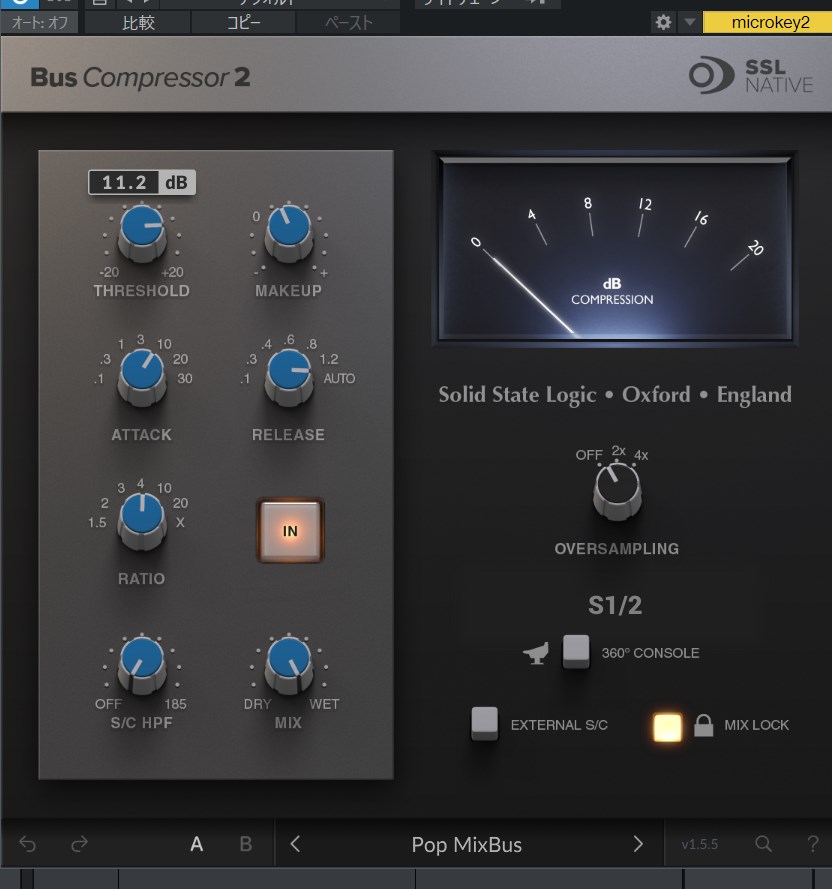Click the SSL Native logo
This screenshot has width=832, height=889.
750,76
